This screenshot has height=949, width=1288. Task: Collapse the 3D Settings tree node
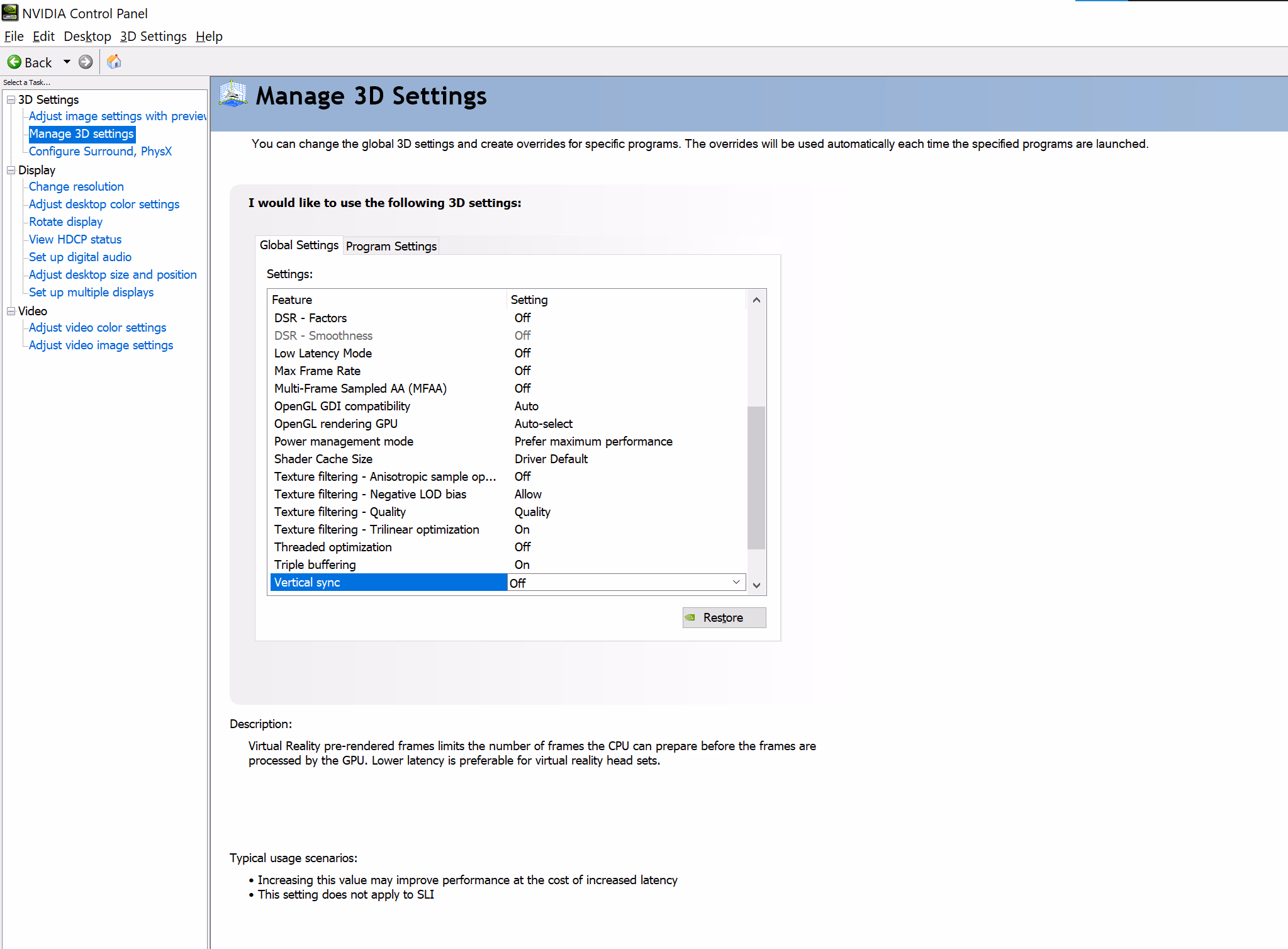11,100
